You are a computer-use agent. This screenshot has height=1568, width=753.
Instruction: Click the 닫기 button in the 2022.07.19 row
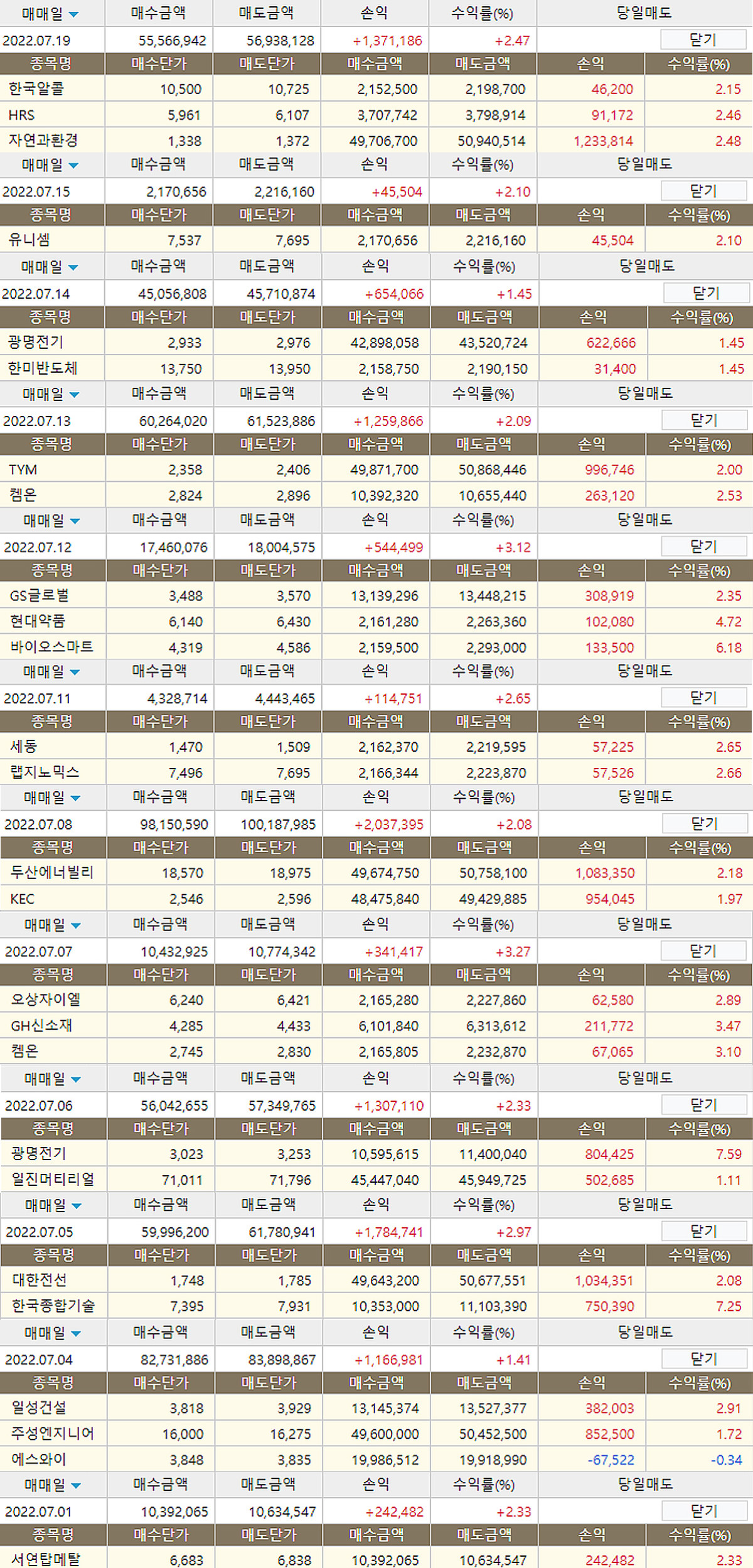click(x=703, y=40)
